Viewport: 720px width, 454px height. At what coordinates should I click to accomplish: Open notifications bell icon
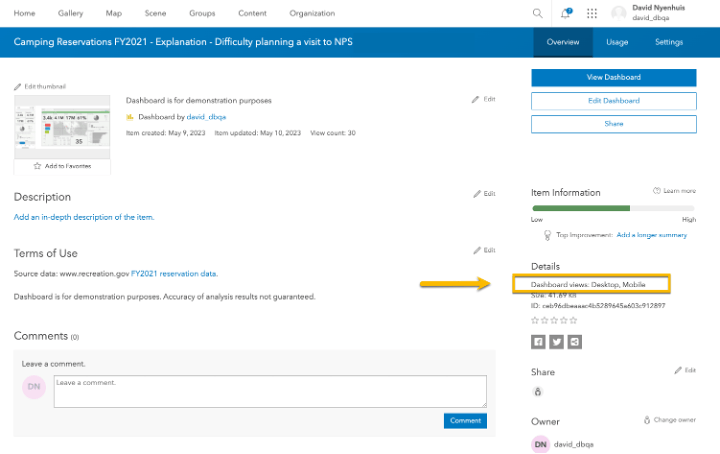click(x=566, y=13)
